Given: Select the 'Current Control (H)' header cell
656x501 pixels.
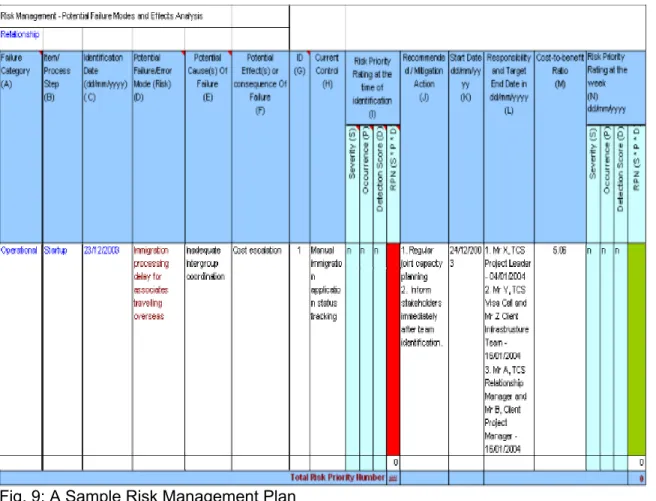Looking at the screenshot, I should pyautogui.click(x=328, y=146).
